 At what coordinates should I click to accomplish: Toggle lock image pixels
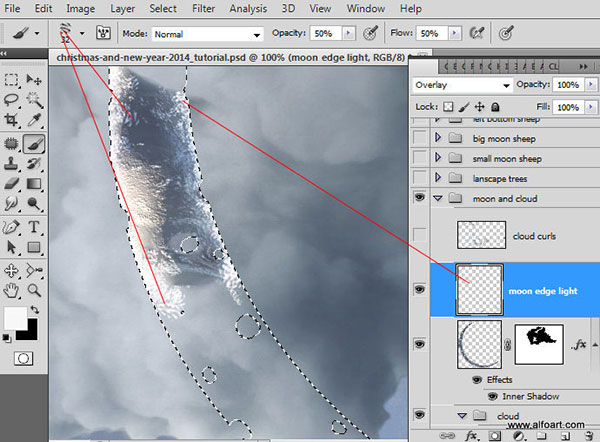(x=464, y=107)
